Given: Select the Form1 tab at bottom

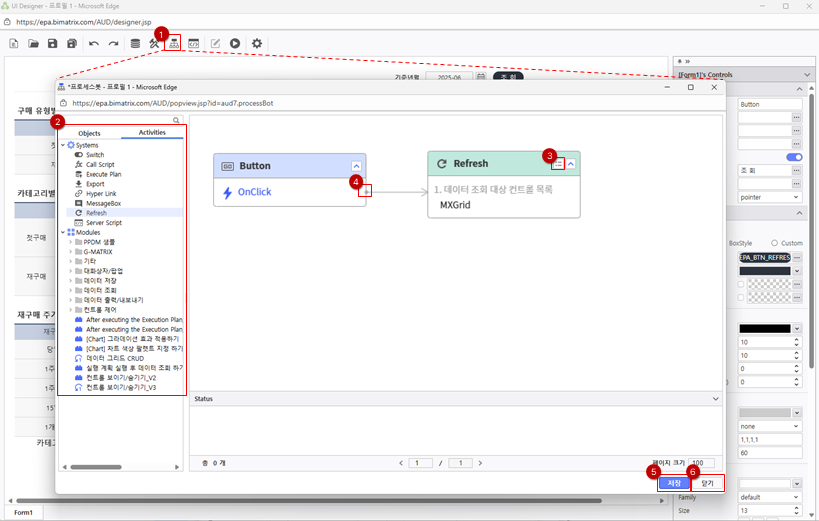Looking at the screenshot, I should click(23, 512).
